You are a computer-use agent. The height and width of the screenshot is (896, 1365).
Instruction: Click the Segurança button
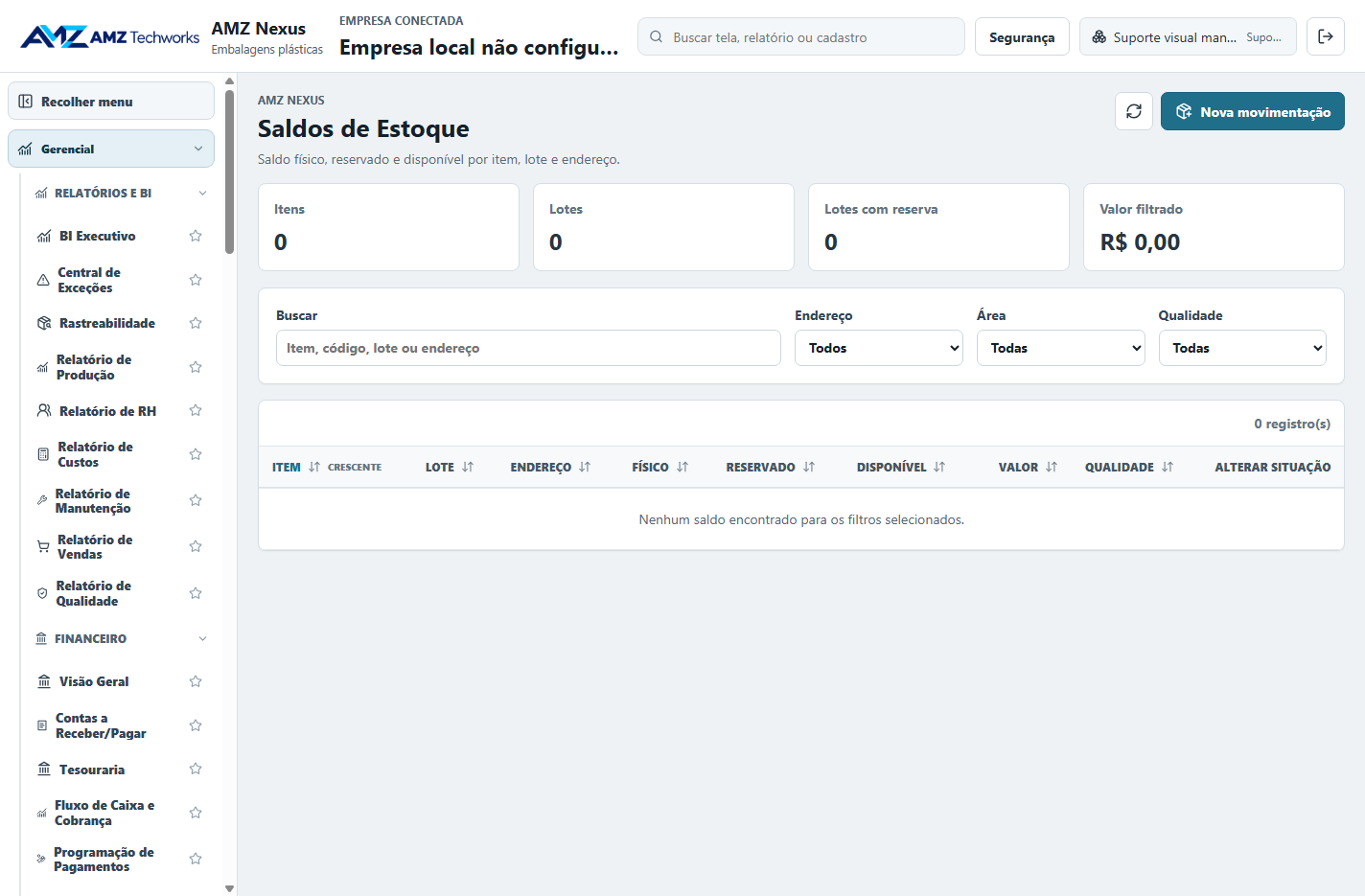point(1022,36)
